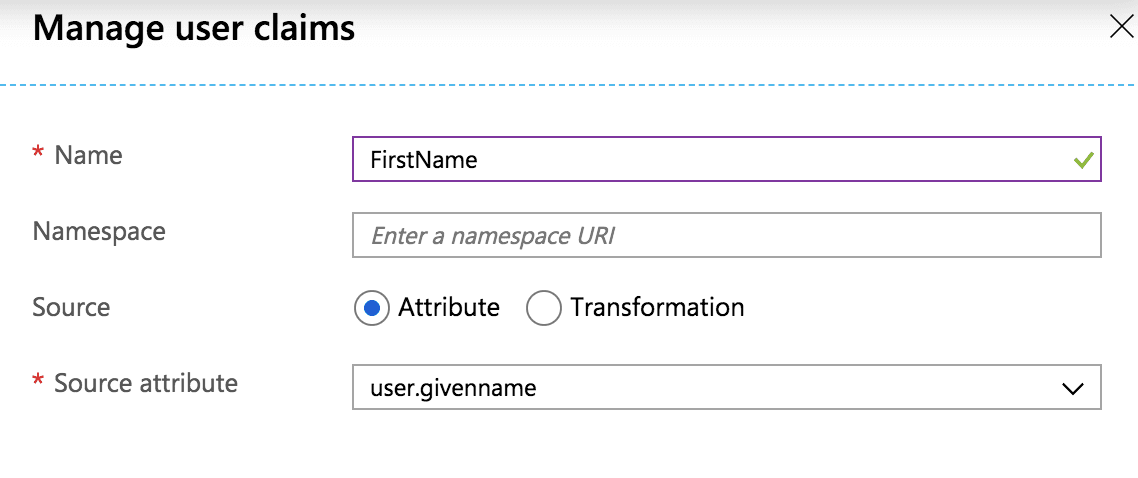
Task: Click the Namespace field label
Action: (x=99, y=231)
